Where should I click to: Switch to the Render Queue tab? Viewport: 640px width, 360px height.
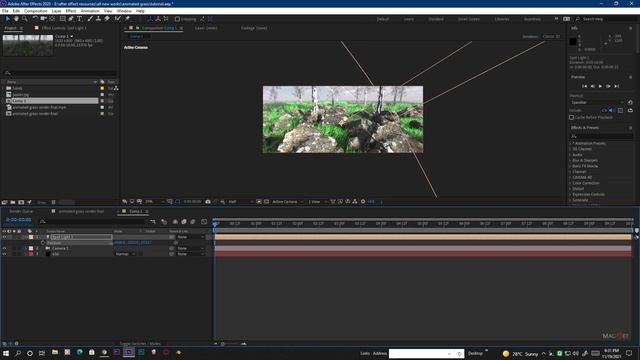(x=21, y=211)
